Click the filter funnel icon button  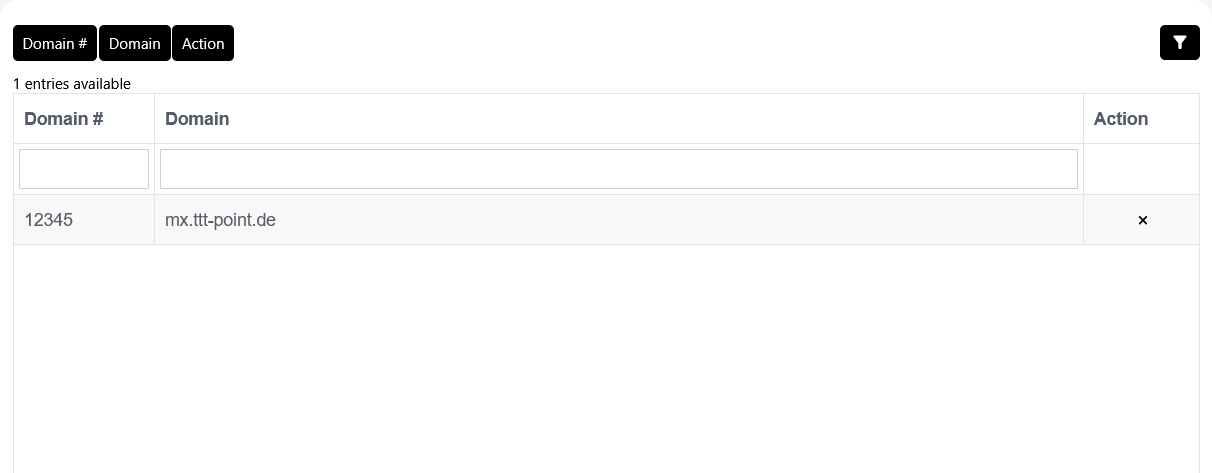pos(1179,43)
